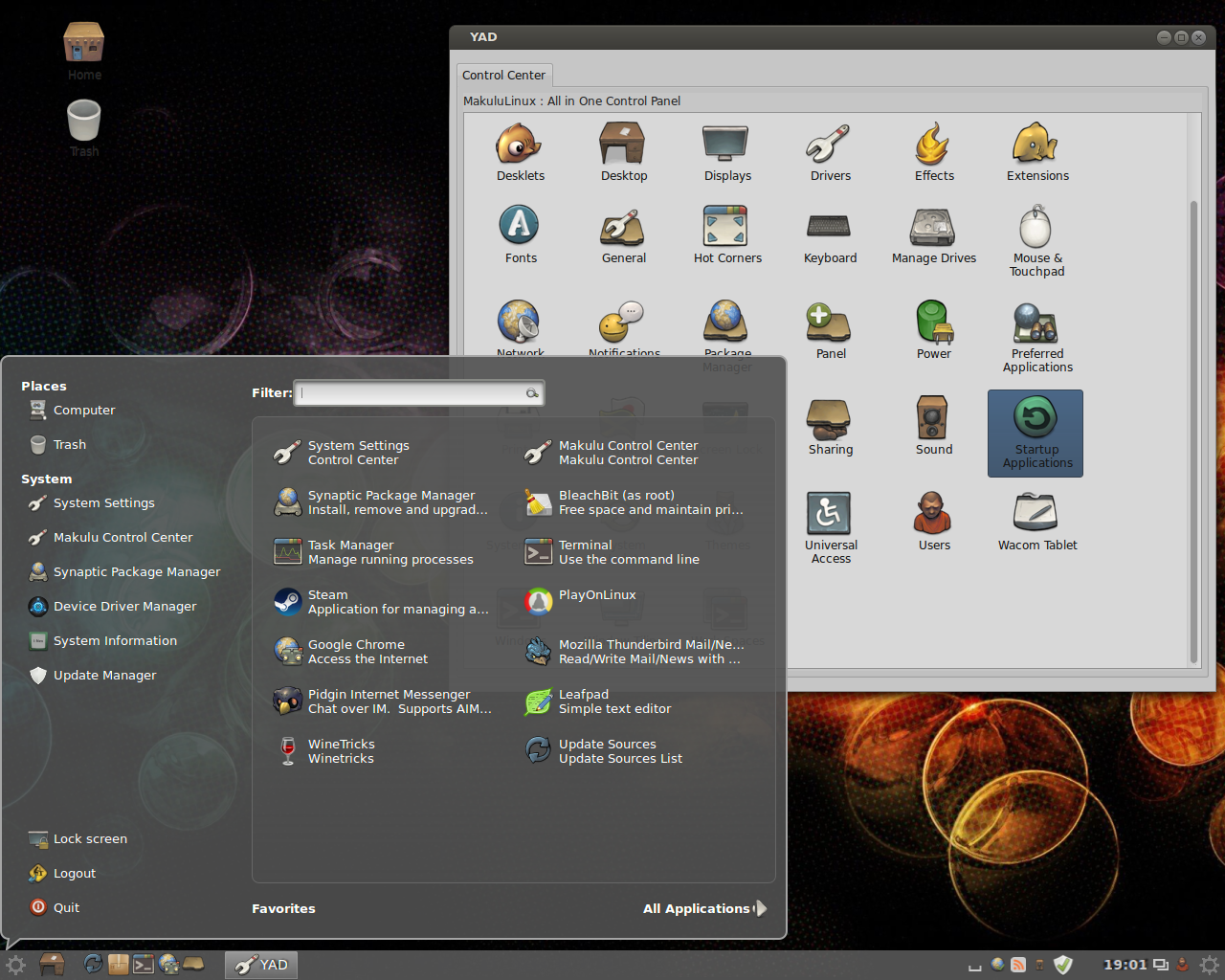Open Computer under Places

(72, 411)
